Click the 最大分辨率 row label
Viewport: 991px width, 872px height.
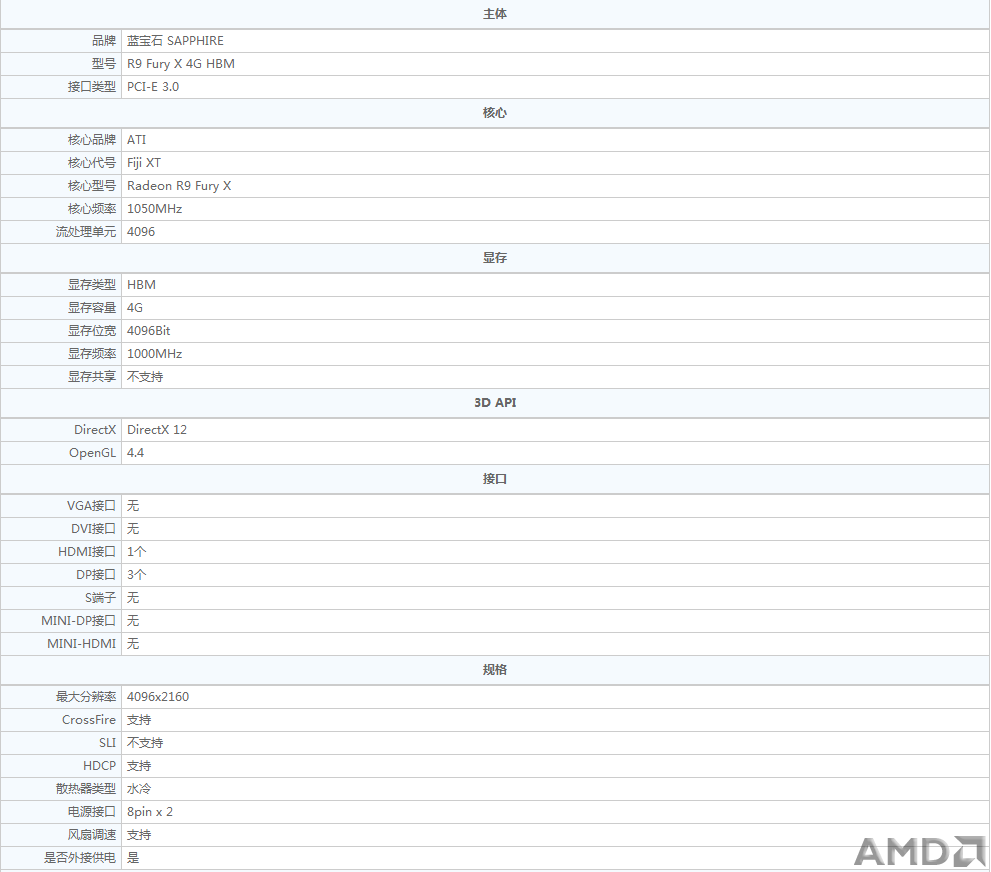pos(86,697)
